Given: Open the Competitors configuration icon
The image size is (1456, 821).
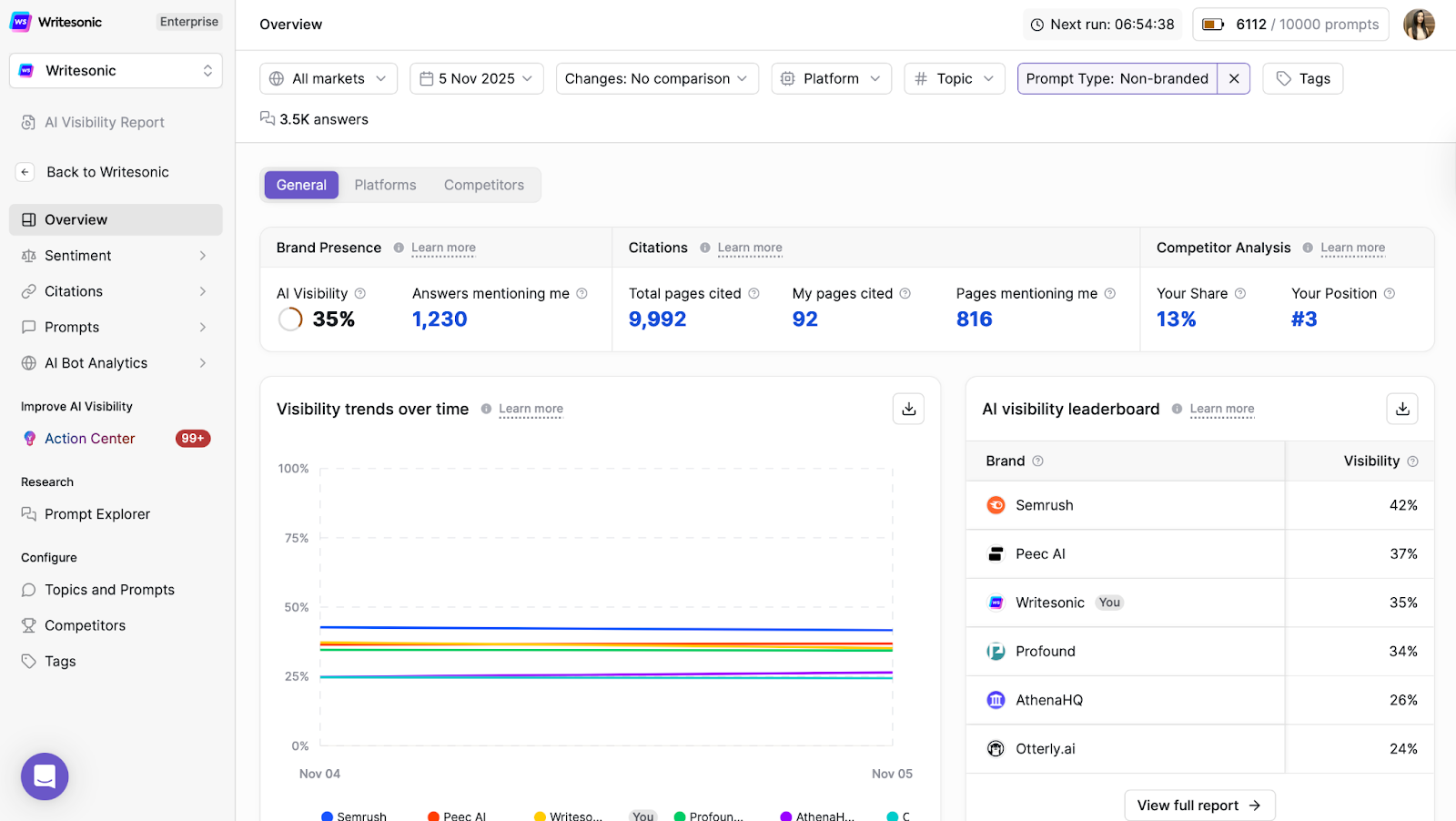Looking at the screenshot, I should click(x=28, y=625).
